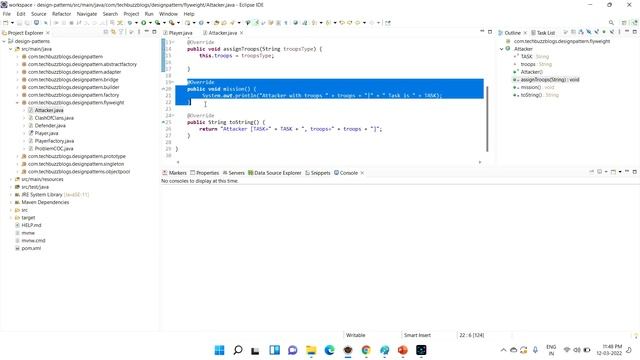Open the Run button dropdown arrow
This screenshot has height=360, width=640.
(x=150, y=23)
